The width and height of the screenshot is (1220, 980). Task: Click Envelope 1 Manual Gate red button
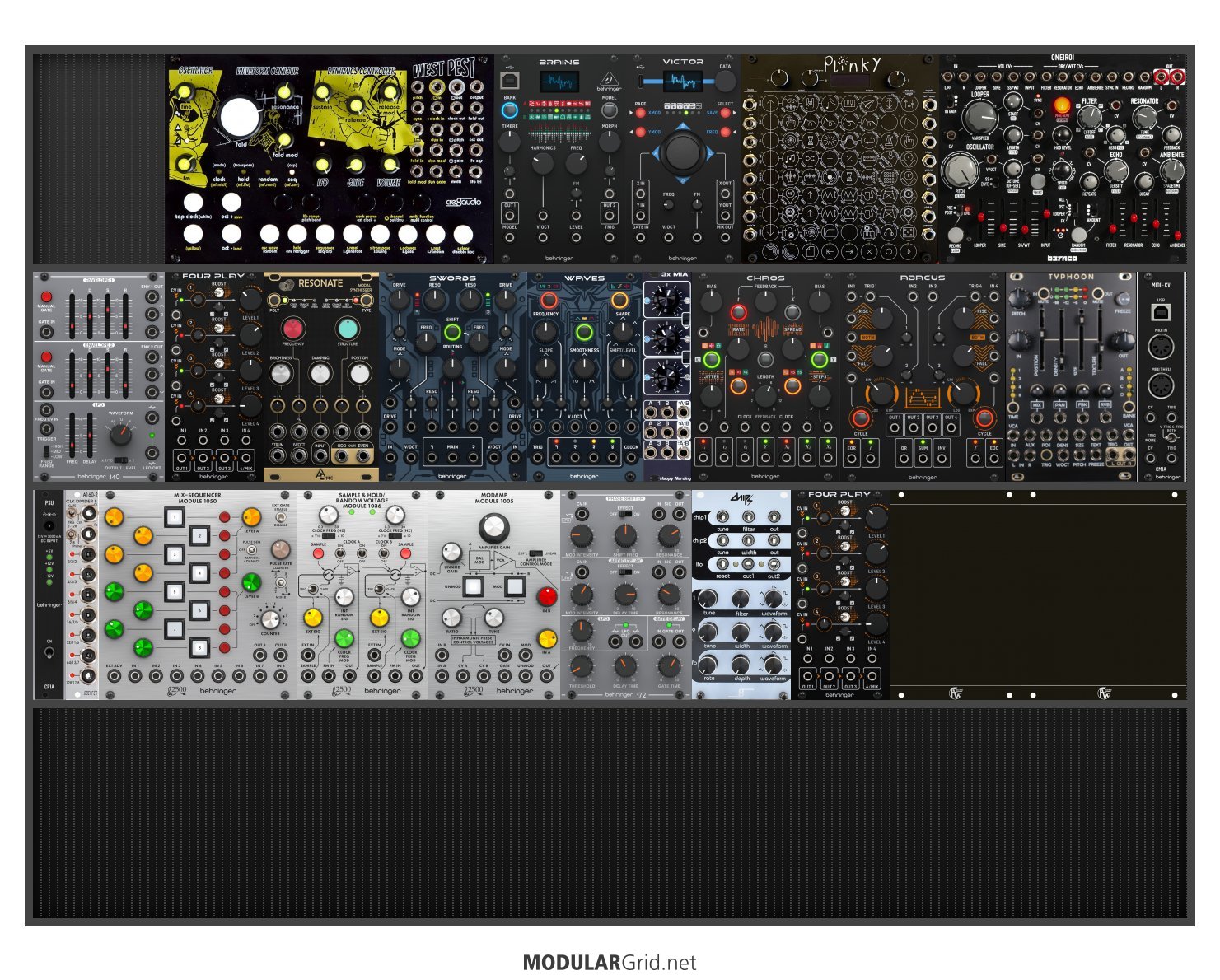tap(47, 296)
